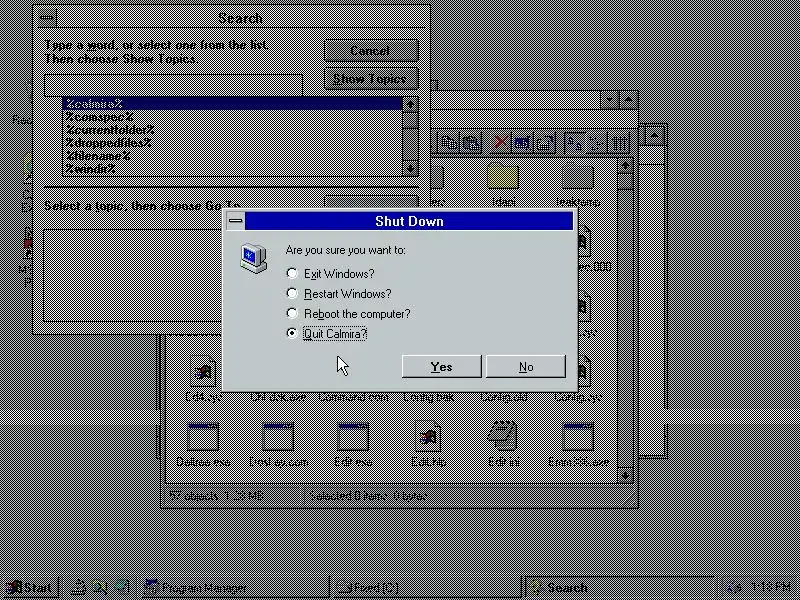This screenshot has width=800, height=600.
Task: Click Search list scrollbar up arrow
Action: (410, 104)
